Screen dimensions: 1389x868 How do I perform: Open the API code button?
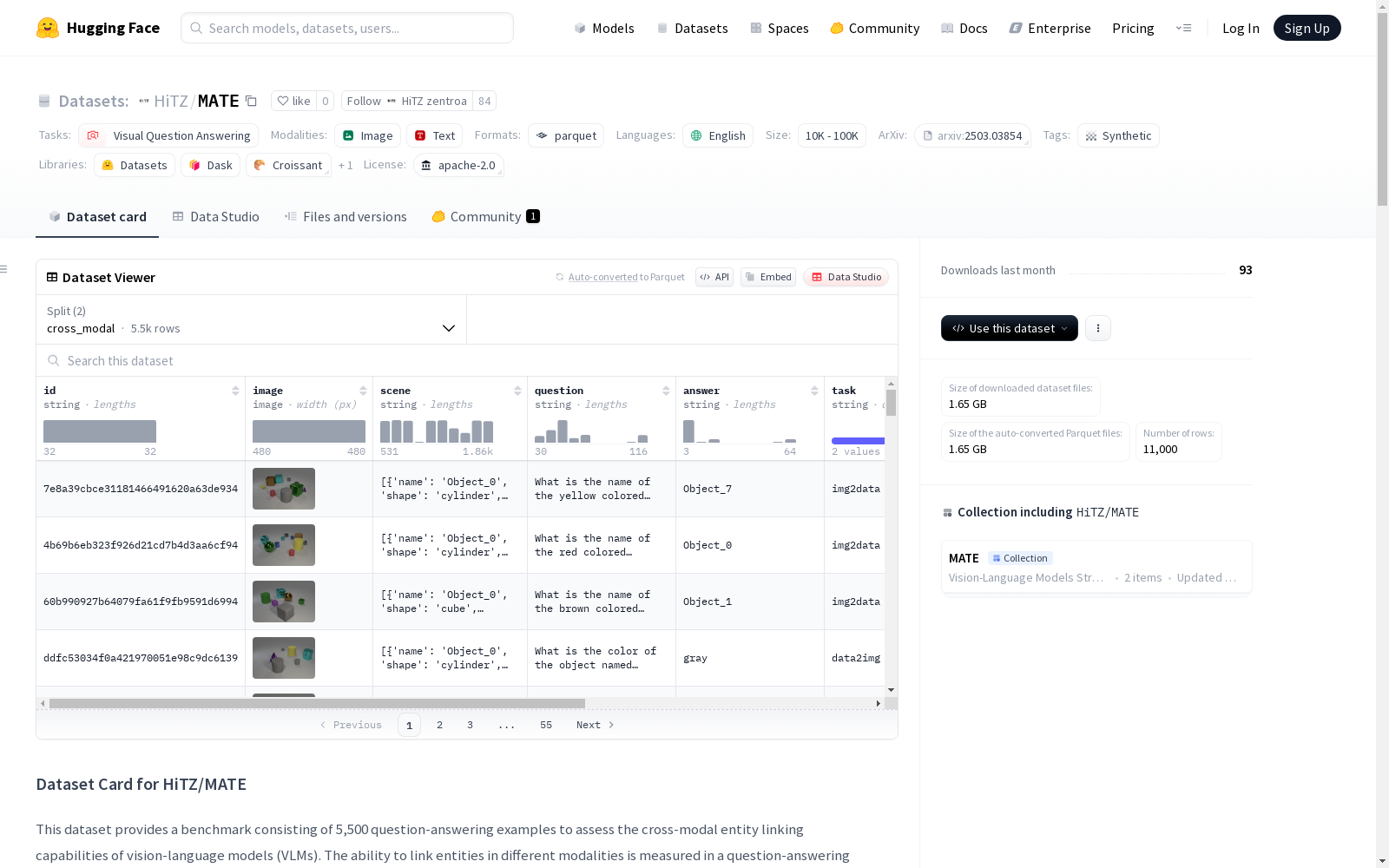pyautogui.click(x=714, y=277)
